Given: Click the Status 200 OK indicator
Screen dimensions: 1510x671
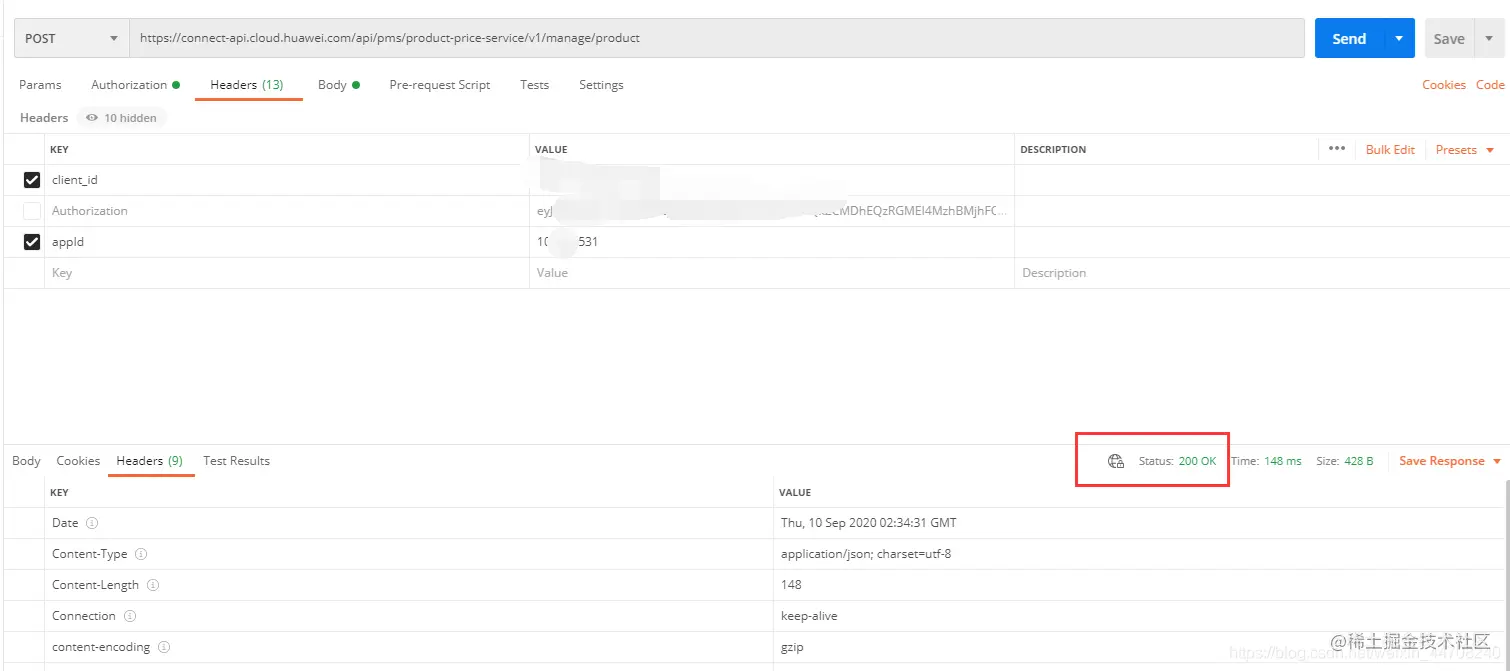Looking at the screenshot, I should pos(1178,461).
